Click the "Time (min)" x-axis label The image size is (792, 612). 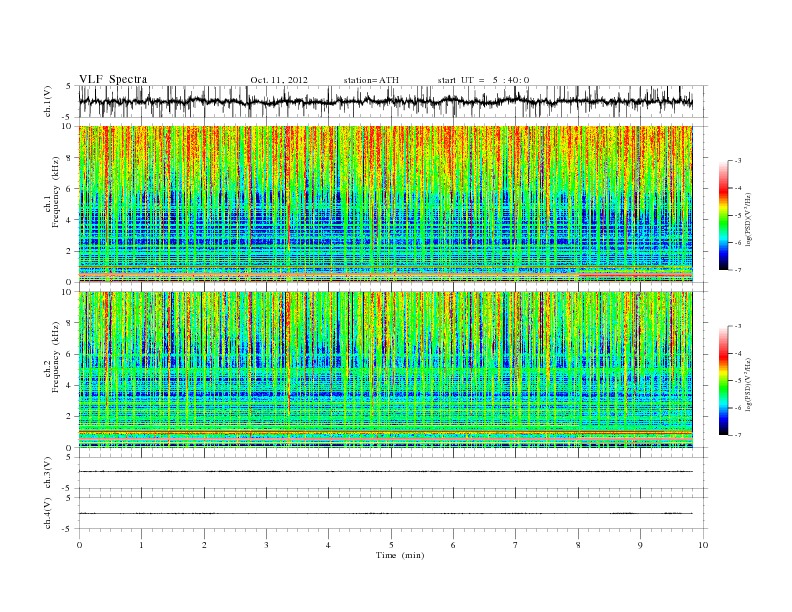(400, 555)
